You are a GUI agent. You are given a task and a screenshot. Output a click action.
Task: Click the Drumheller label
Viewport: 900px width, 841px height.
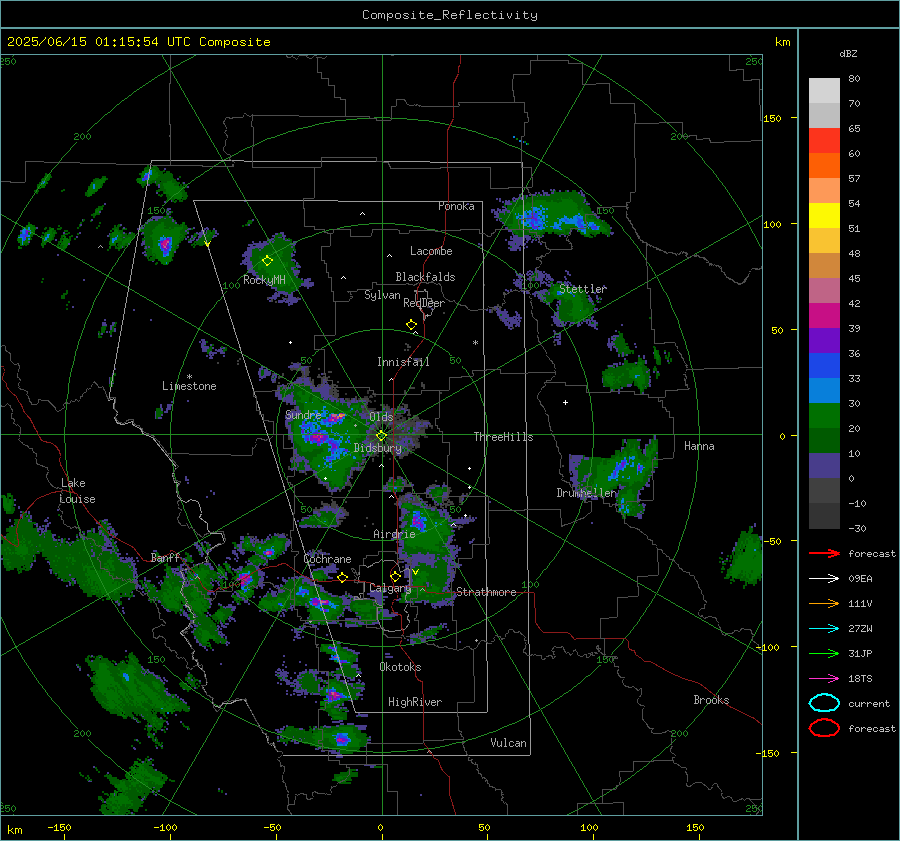tap(587, 493)
